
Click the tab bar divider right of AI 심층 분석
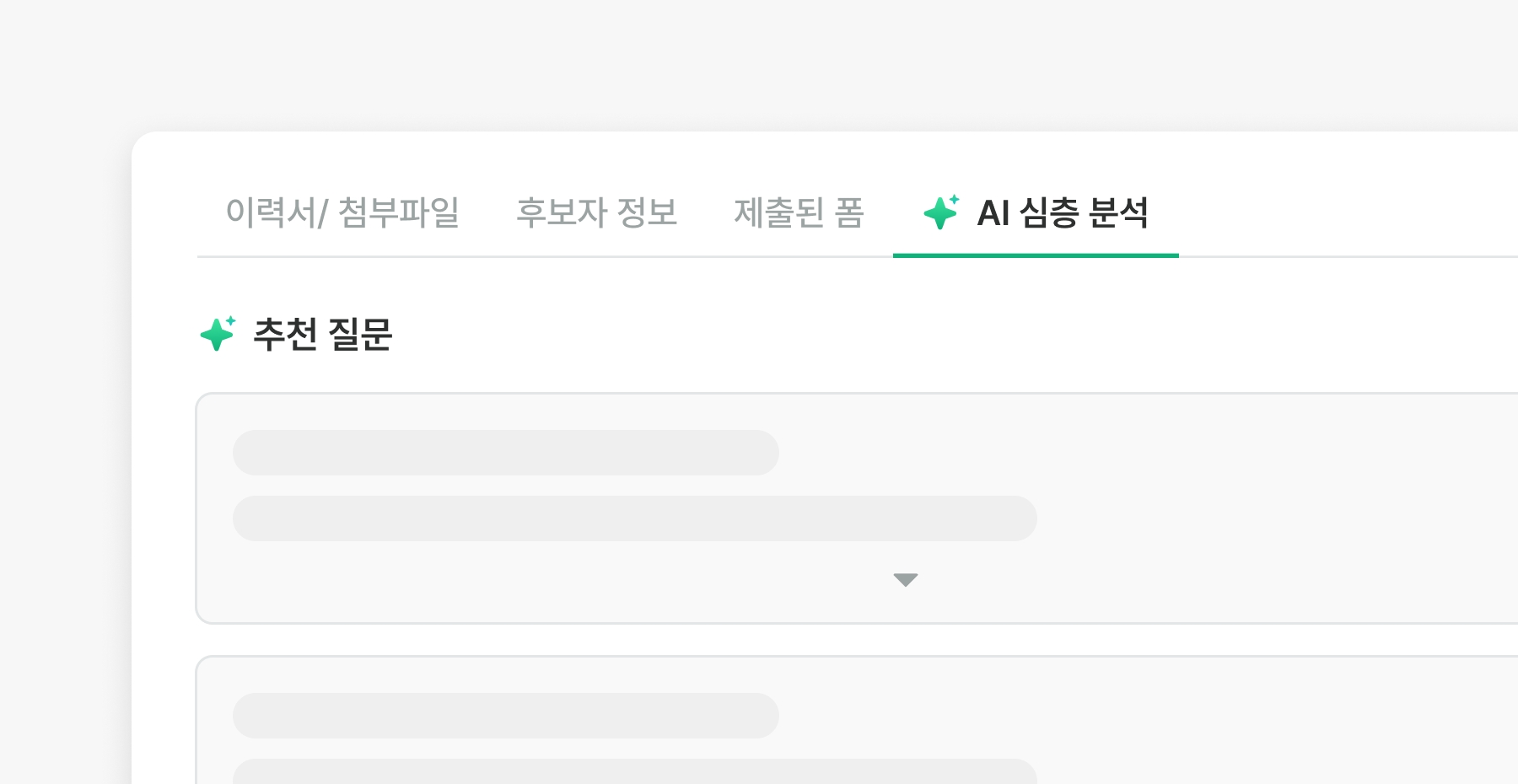[1349, 256]
